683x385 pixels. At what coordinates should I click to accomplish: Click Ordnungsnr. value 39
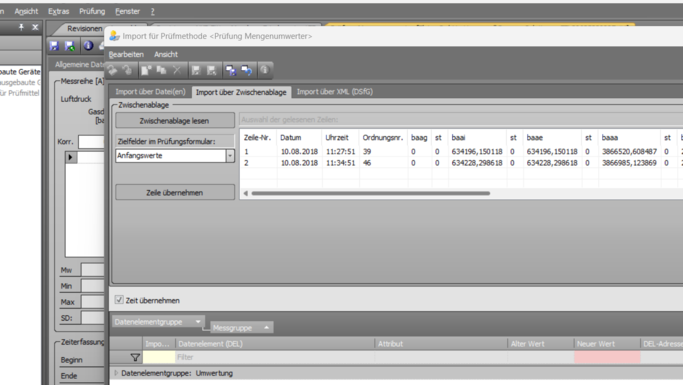(367, 152)
